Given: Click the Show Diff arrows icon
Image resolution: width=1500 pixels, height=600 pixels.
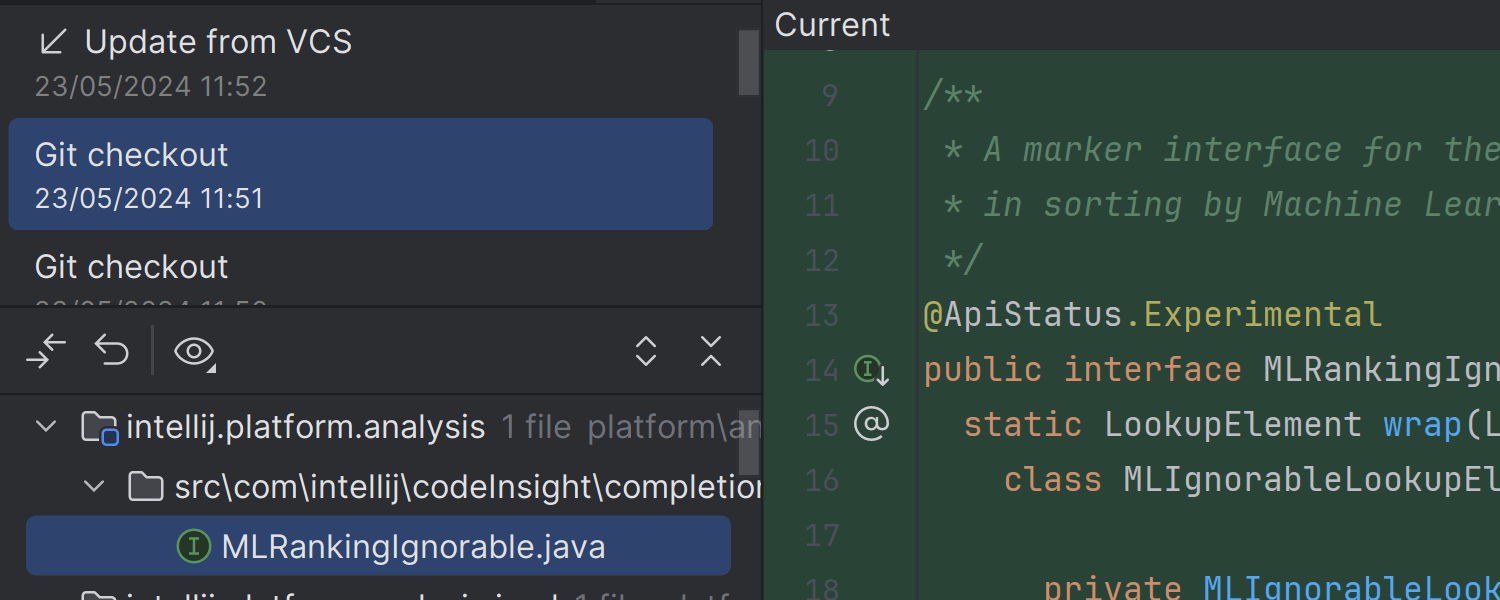Looking at the screenshot, I should tap(46, 351).
